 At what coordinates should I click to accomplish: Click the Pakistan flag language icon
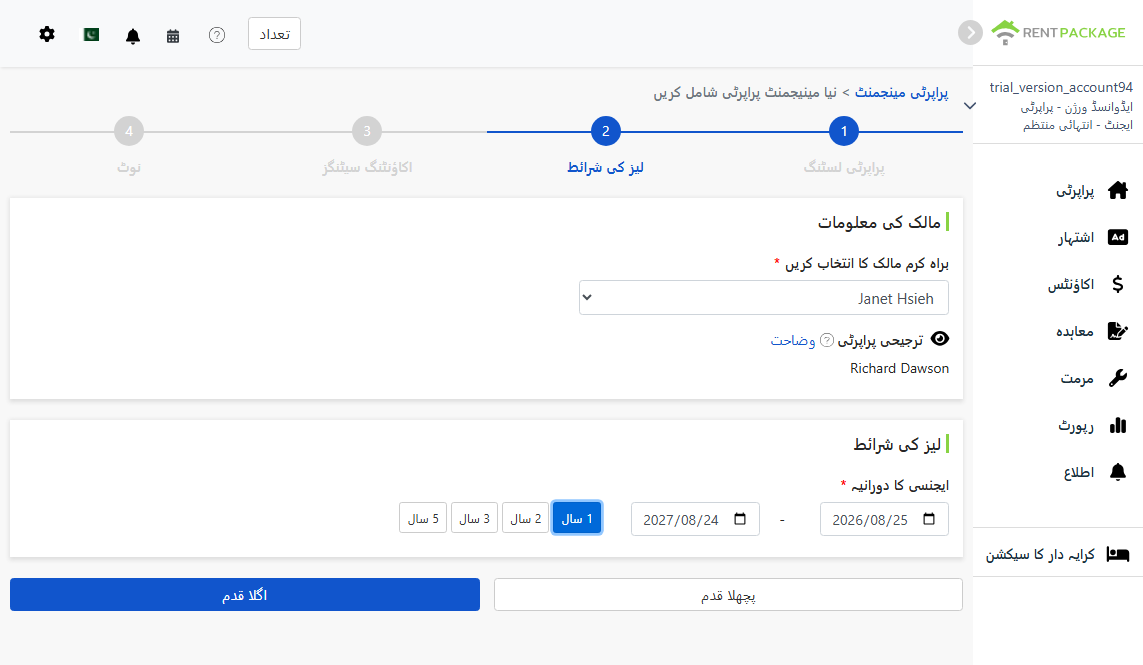point(91,34)
